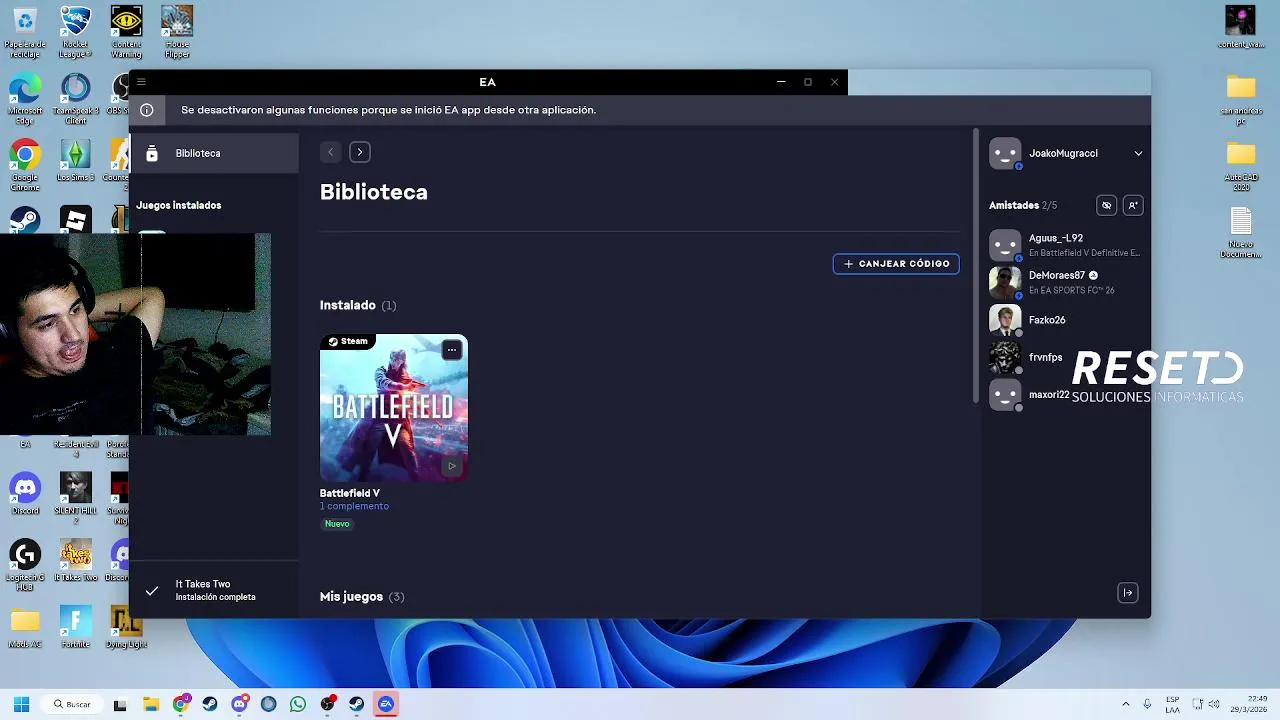The width and height of the screenshot is (1280, 720).
Task: Click the Juegos instalados sidebar heading
Action: click(x=179, y=205)
